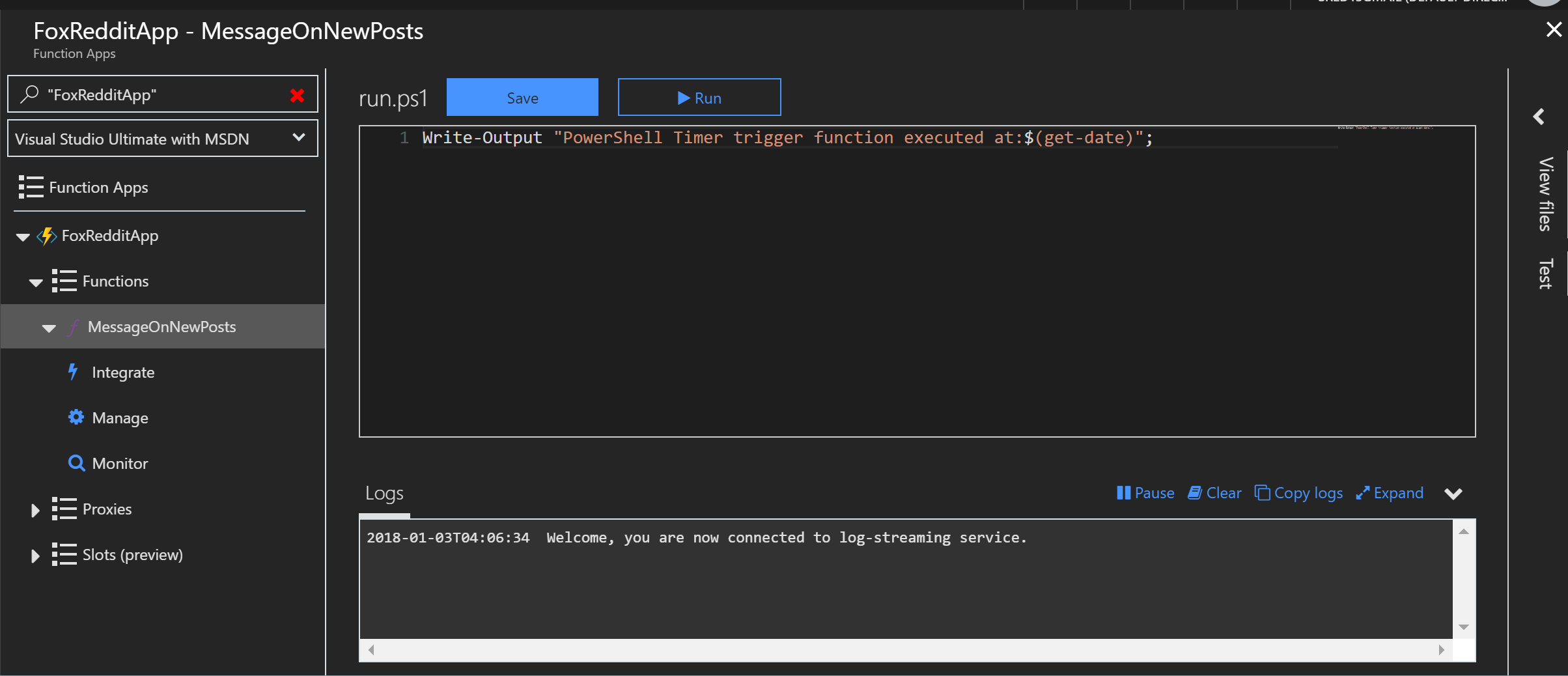Click the Slots (preview) list icon

64,554
